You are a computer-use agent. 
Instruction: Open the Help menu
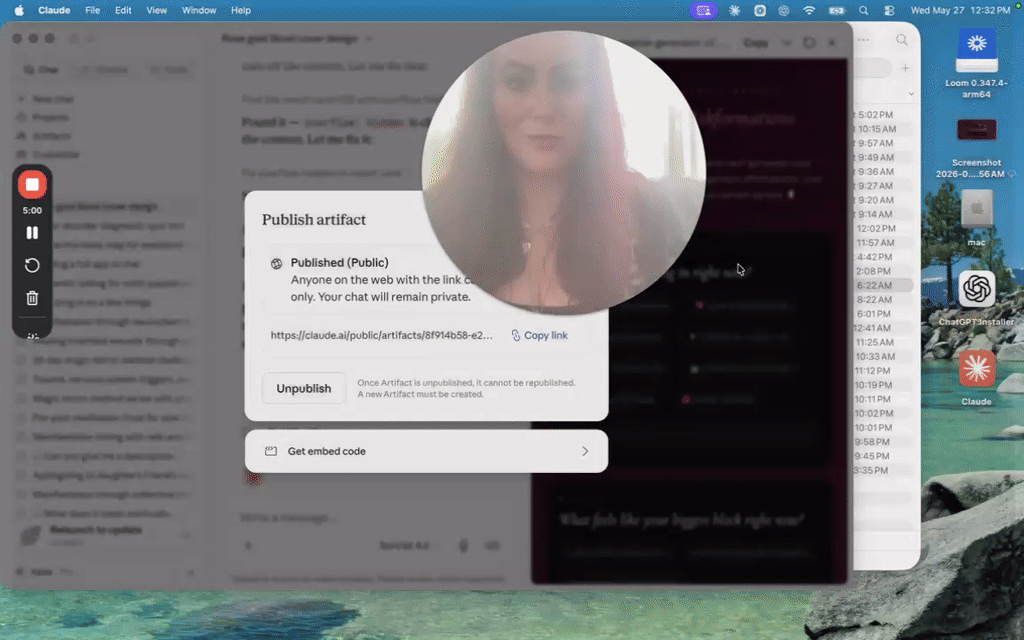pos(241,10)
